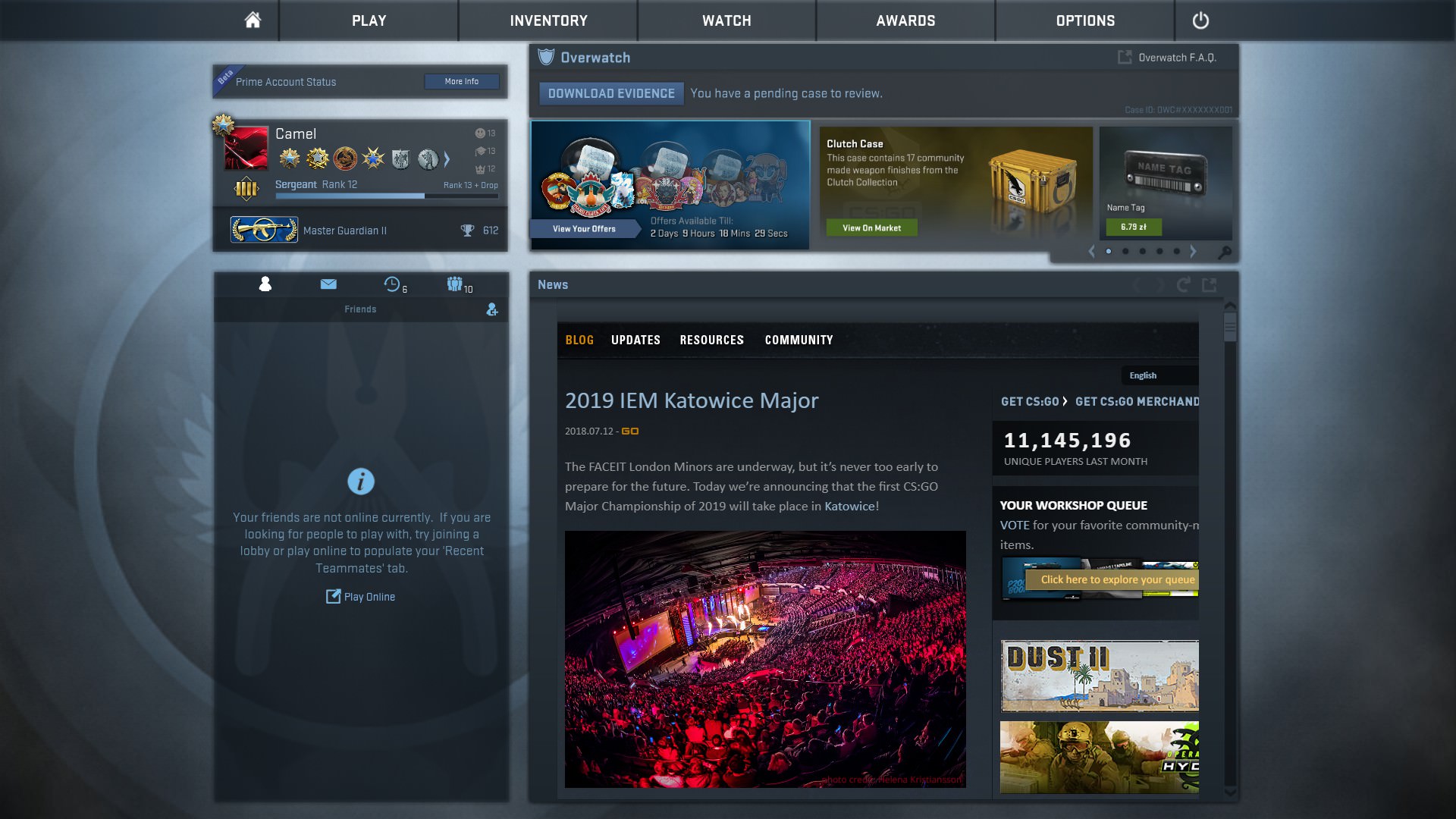Viewport: 1456px width, 819px height.
Task: Open the 2019 IEM Katowice Major headline
Action: 692,400
